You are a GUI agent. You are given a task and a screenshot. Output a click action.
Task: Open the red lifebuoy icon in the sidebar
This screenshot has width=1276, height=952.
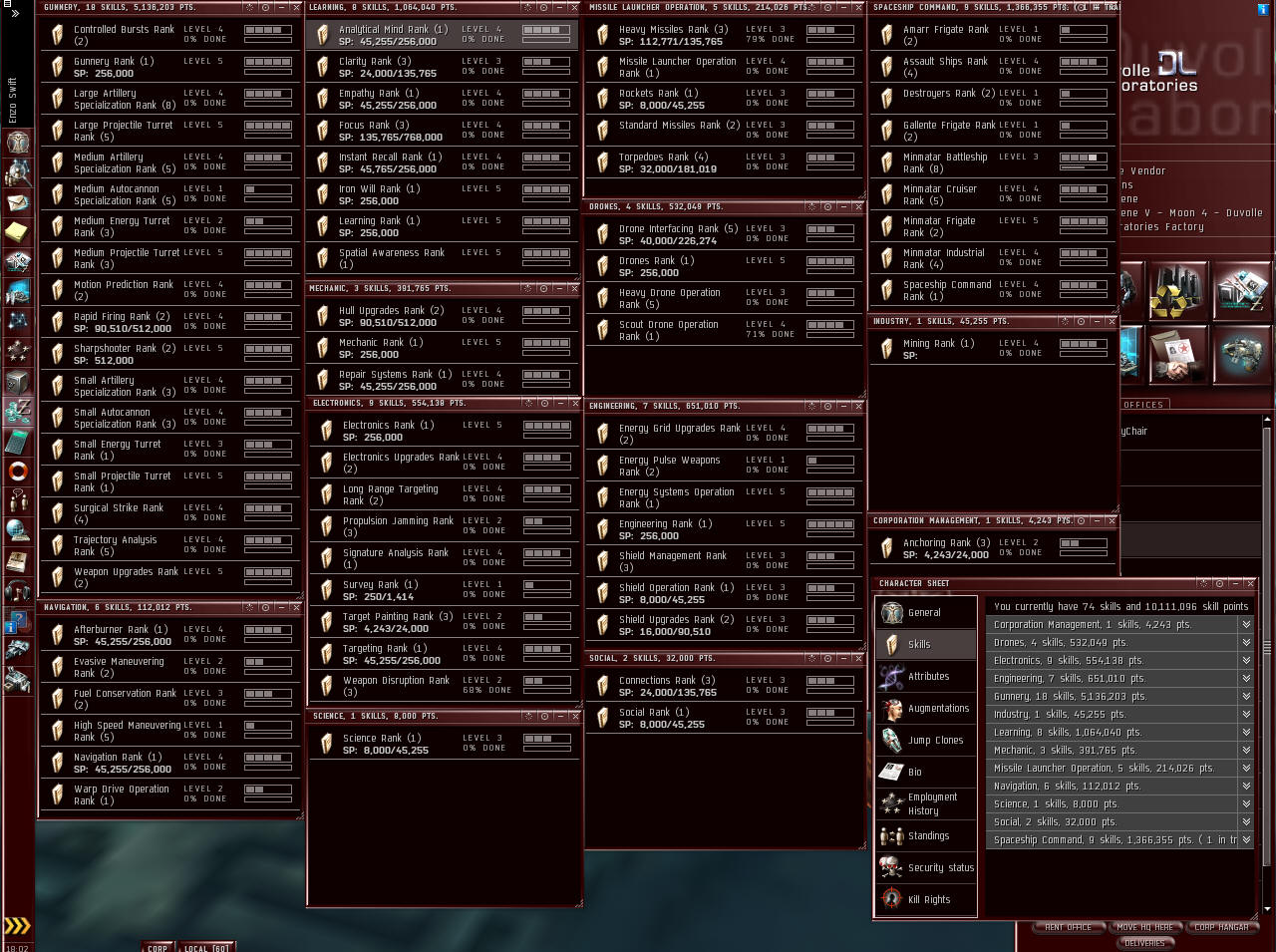click(18, 471)
